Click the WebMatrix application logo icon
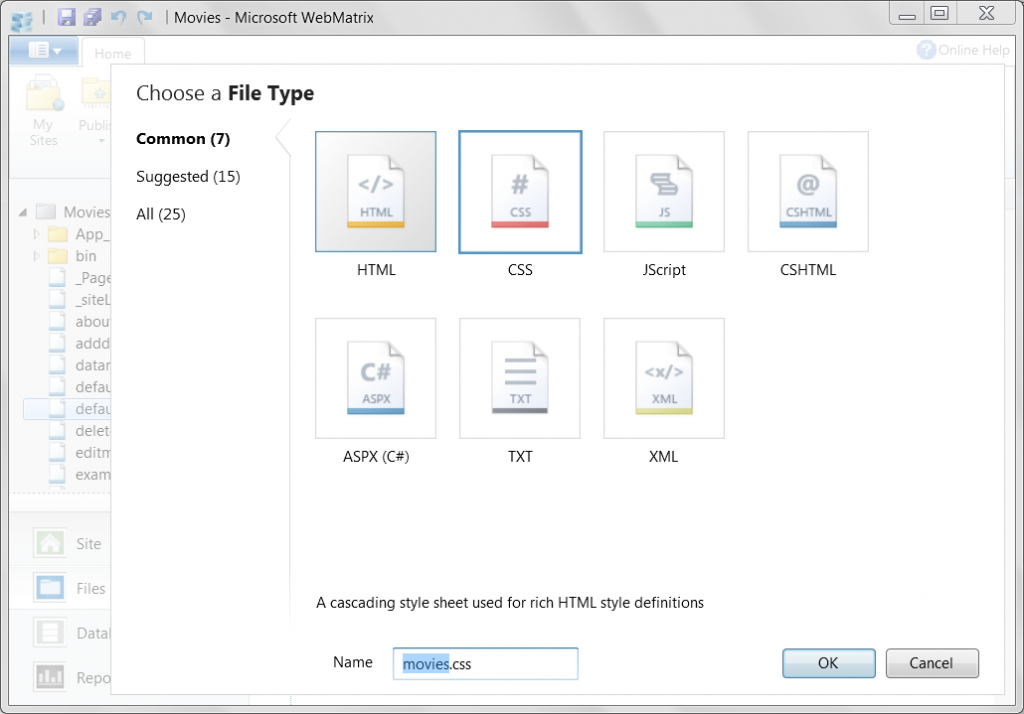 (x=22, y=20)
